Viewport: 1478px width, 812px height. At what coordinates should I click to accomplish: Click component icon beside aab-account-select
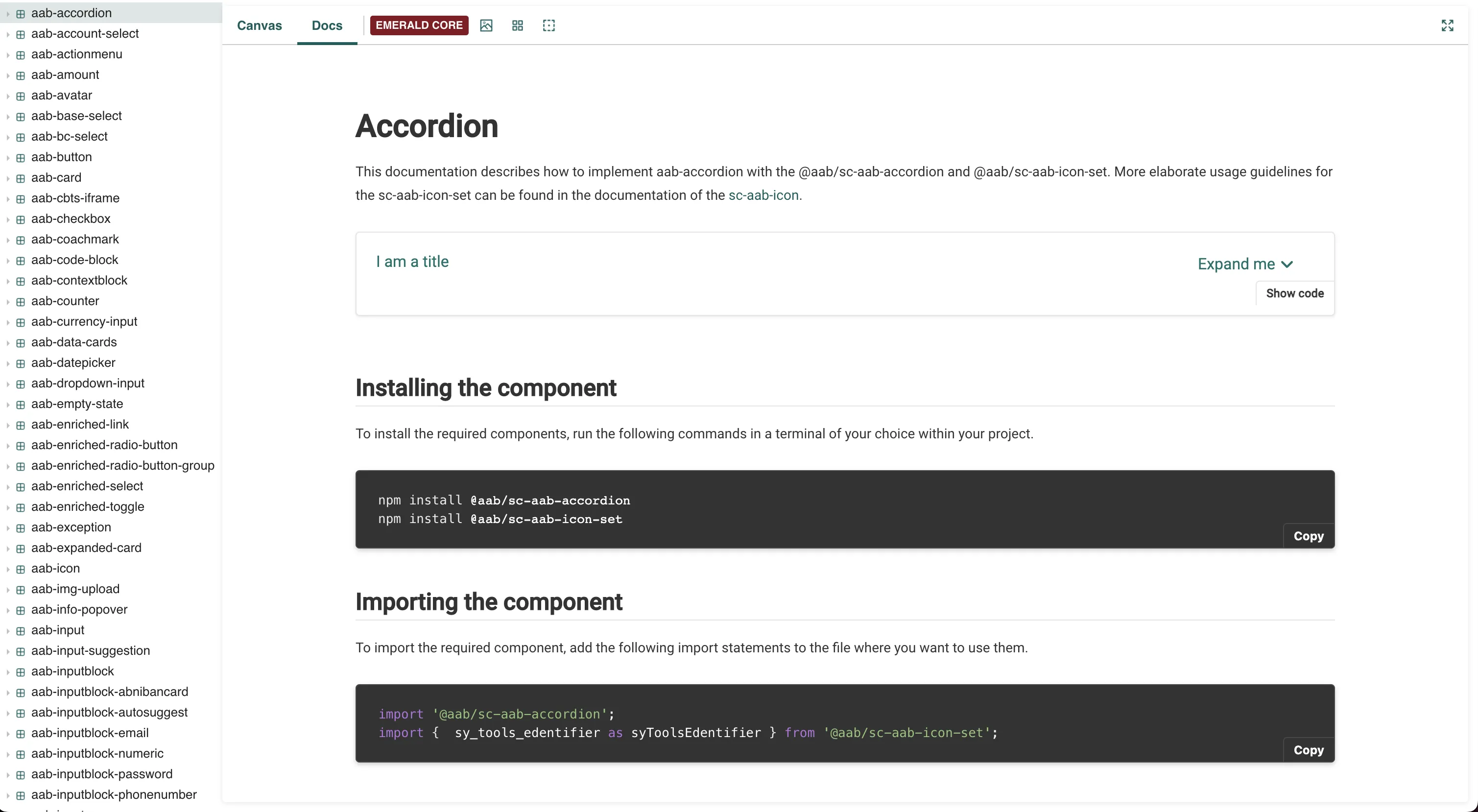point(21,34)
